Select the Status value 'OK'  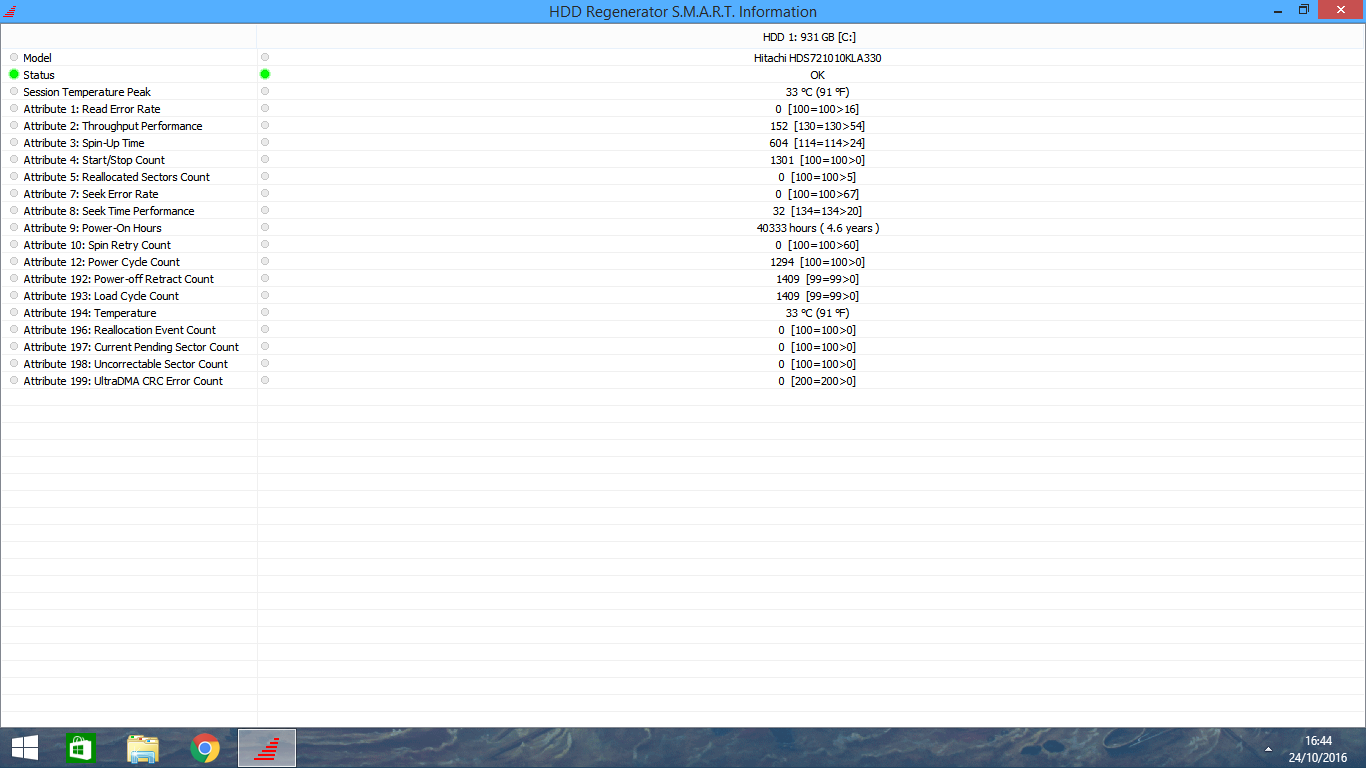pyautogui.click(x=818, y=75)
